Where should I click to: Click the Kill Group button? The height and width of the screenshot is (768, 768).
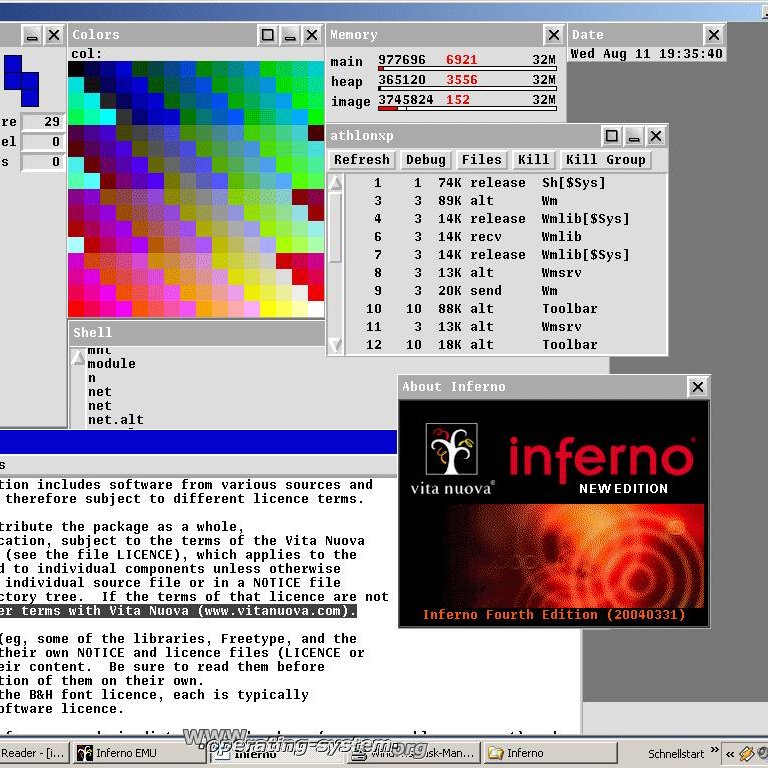(x=605, y=160)
